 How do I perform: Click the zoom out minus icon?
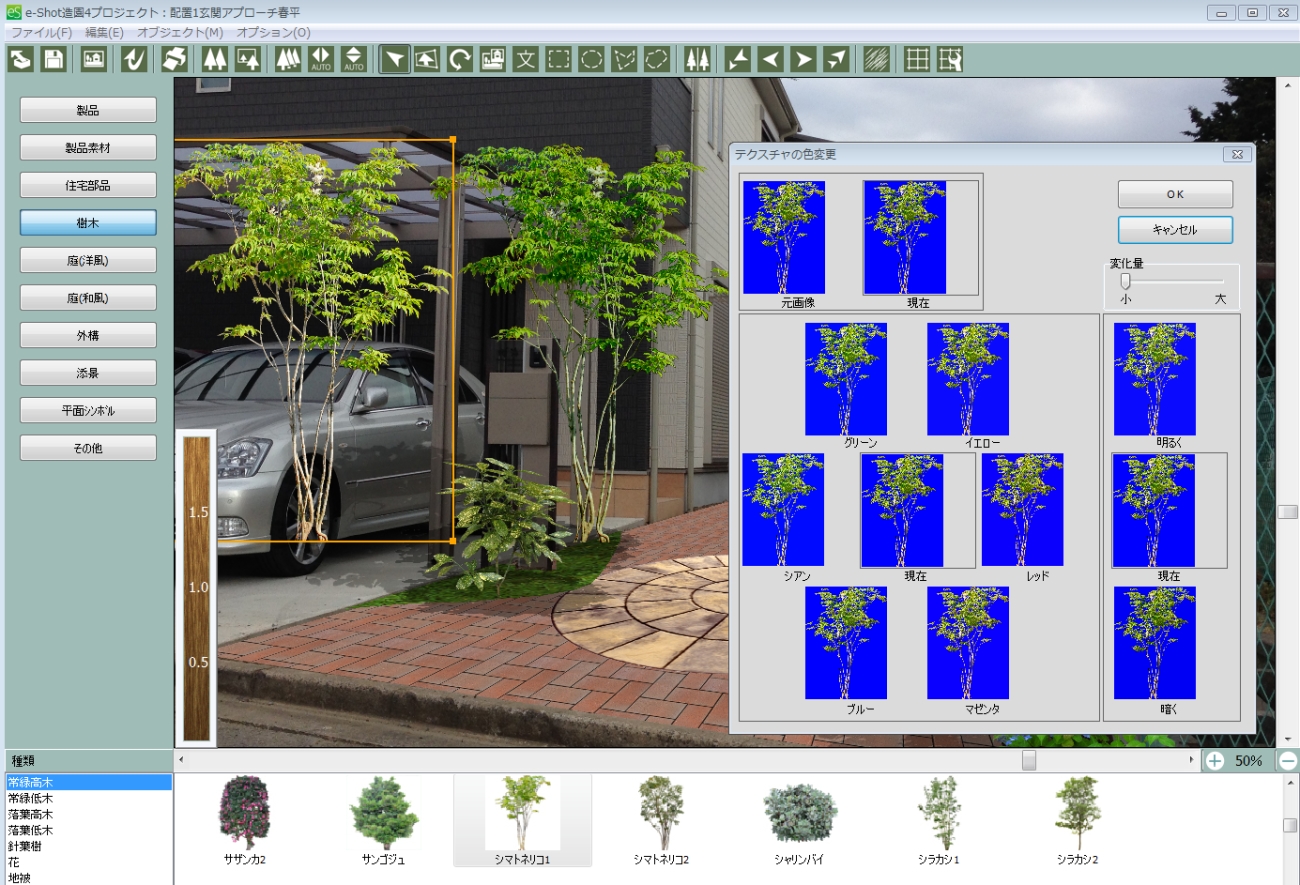point(1289,761)
